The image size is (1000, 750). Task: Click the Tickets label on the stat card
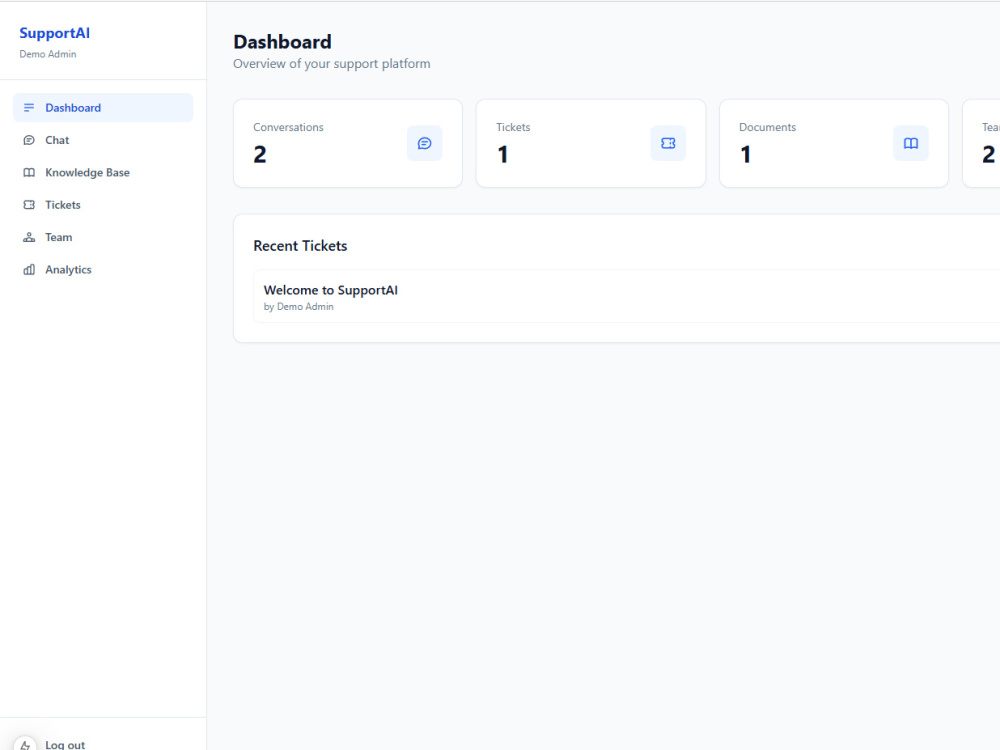513,127
